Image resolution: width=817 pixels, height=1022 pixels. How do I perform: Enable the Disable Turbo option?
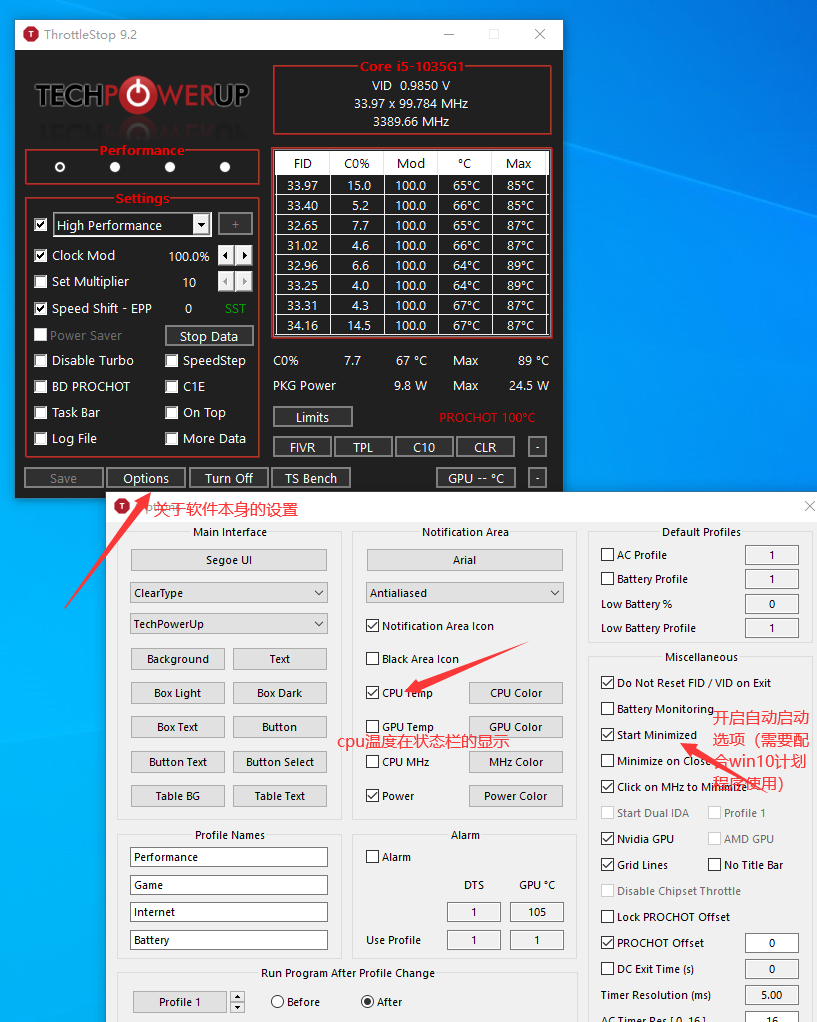click(x=40, y=361)
